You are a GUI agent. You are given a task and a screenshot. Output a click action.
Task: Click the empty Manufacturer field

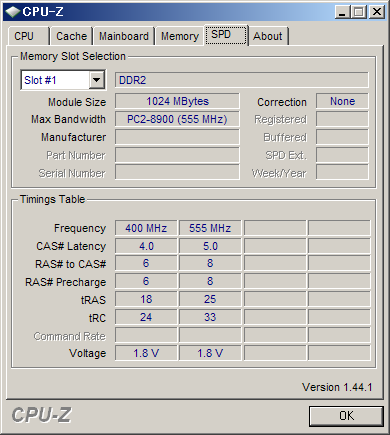(177, 137)
